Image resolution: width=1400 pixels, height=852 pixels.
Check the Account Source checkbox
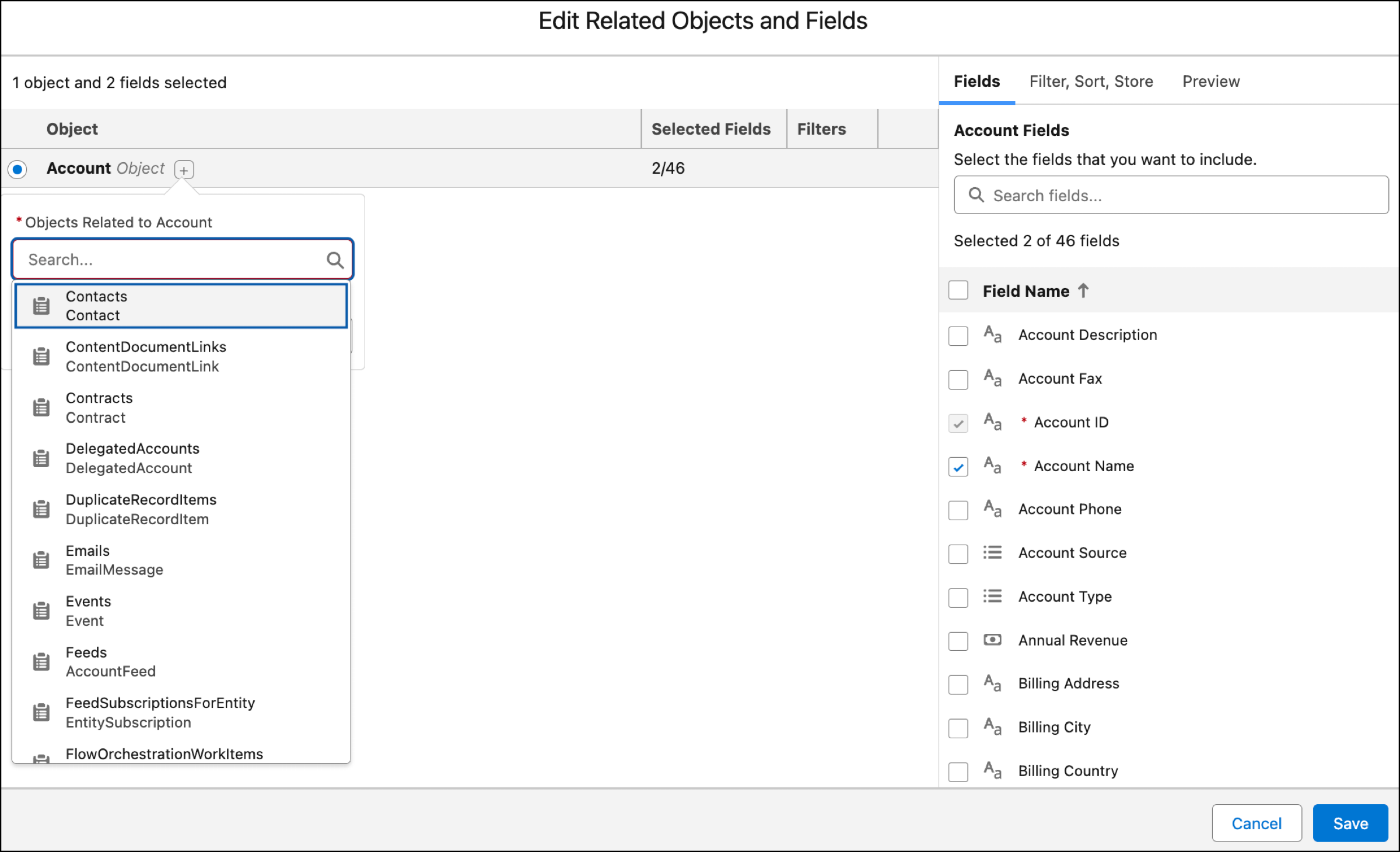tap(958, 554)
